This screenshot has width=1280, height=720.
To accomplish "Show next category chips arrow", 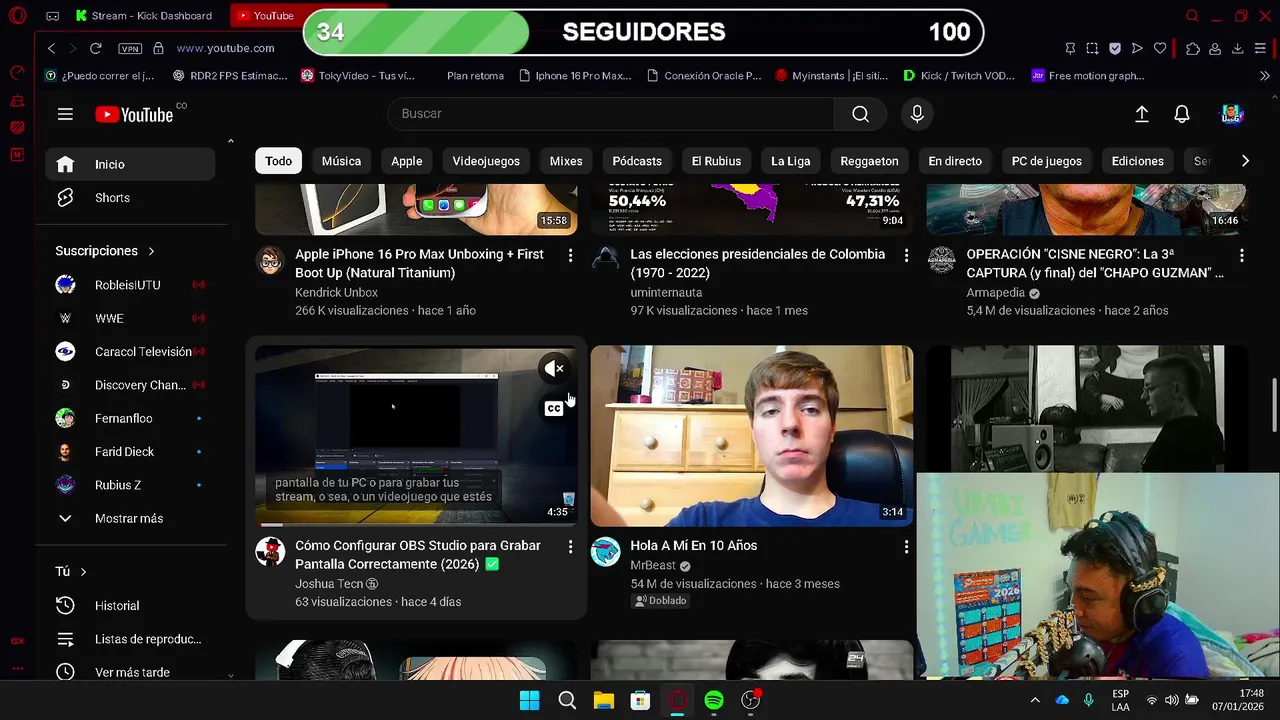I will [1245, 161].
